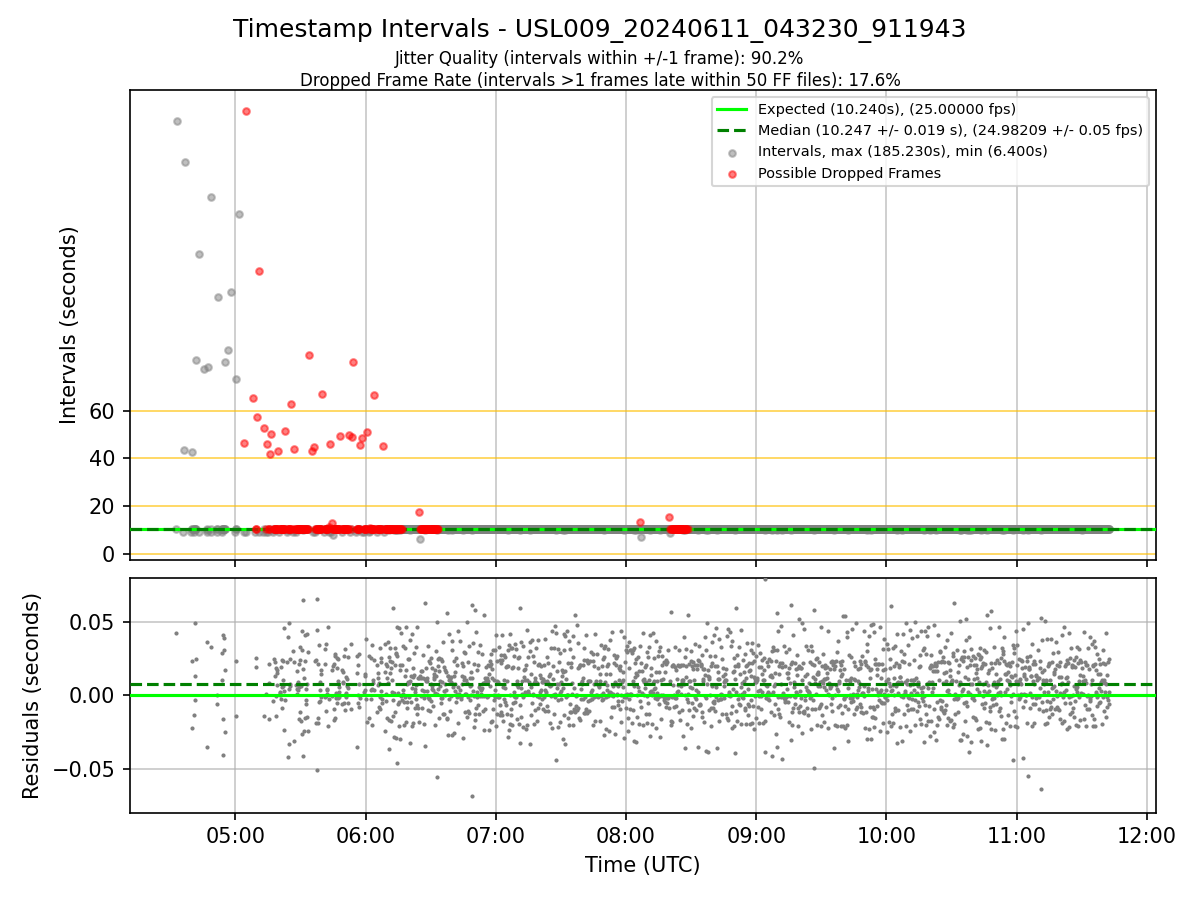The width and height of the screenshot is (1200, 900).
Task: Click legend entry 'Intervals, max (185.230s), min (6.400s)'
Action: click(903, 151)
